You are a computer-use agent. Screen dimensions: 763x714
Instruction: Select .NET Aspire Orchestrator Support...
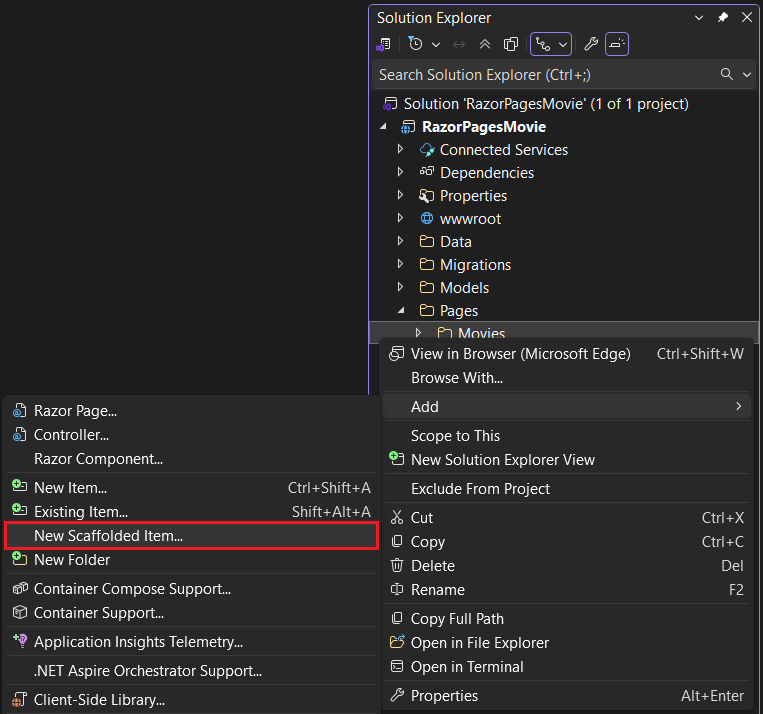[x=191, y=671]
